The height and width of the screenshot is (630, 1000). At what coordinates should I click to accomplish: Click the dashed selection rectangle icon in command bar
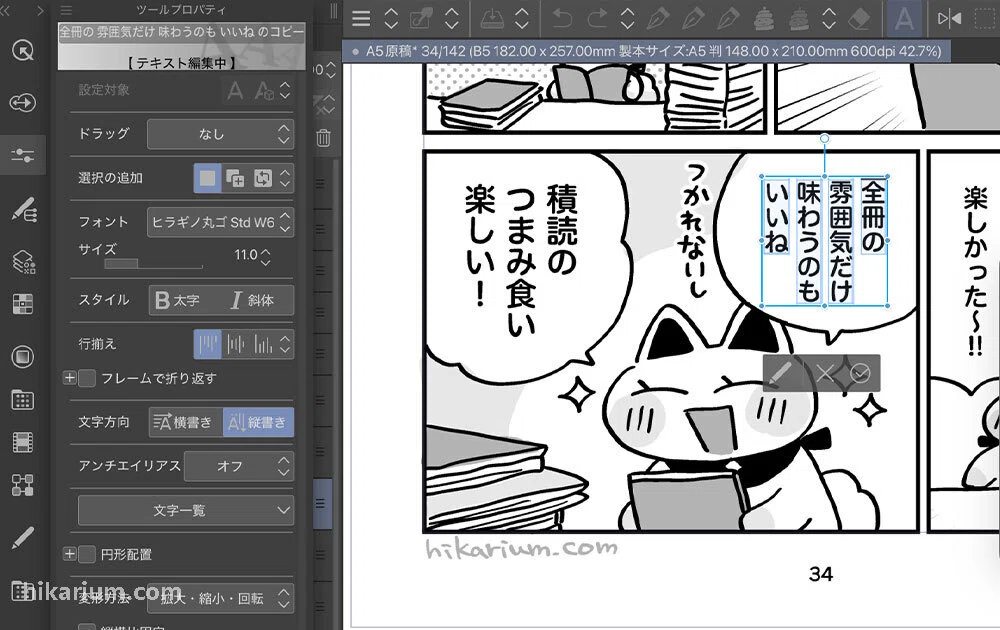pyautogui.click(x=986, y=18)
